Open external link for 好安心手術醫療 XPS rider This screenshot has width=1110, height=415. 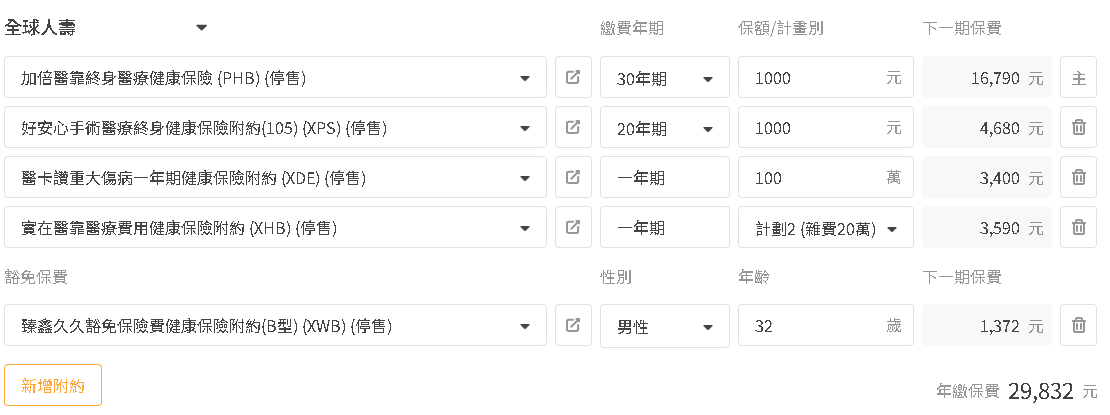(x=573, y=127)
